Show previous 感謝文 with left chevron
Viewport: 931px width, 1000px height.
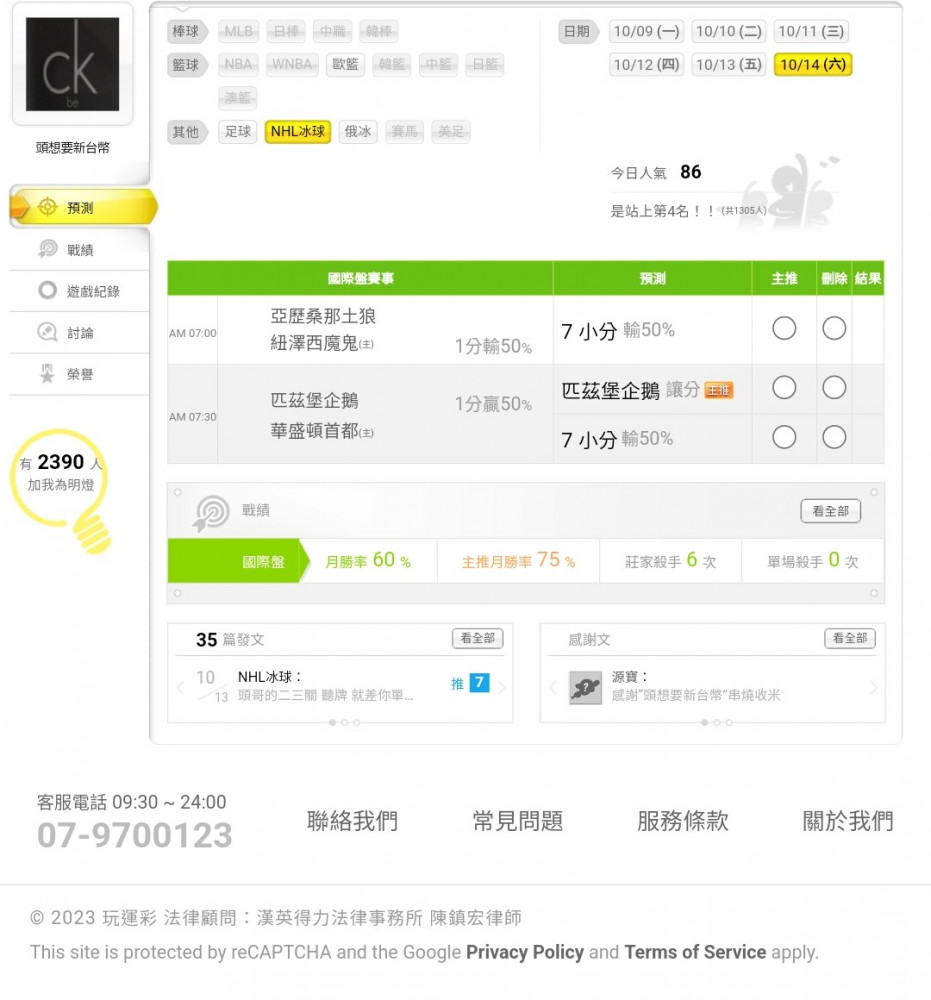pyautogui.click(x=552, y=688)
